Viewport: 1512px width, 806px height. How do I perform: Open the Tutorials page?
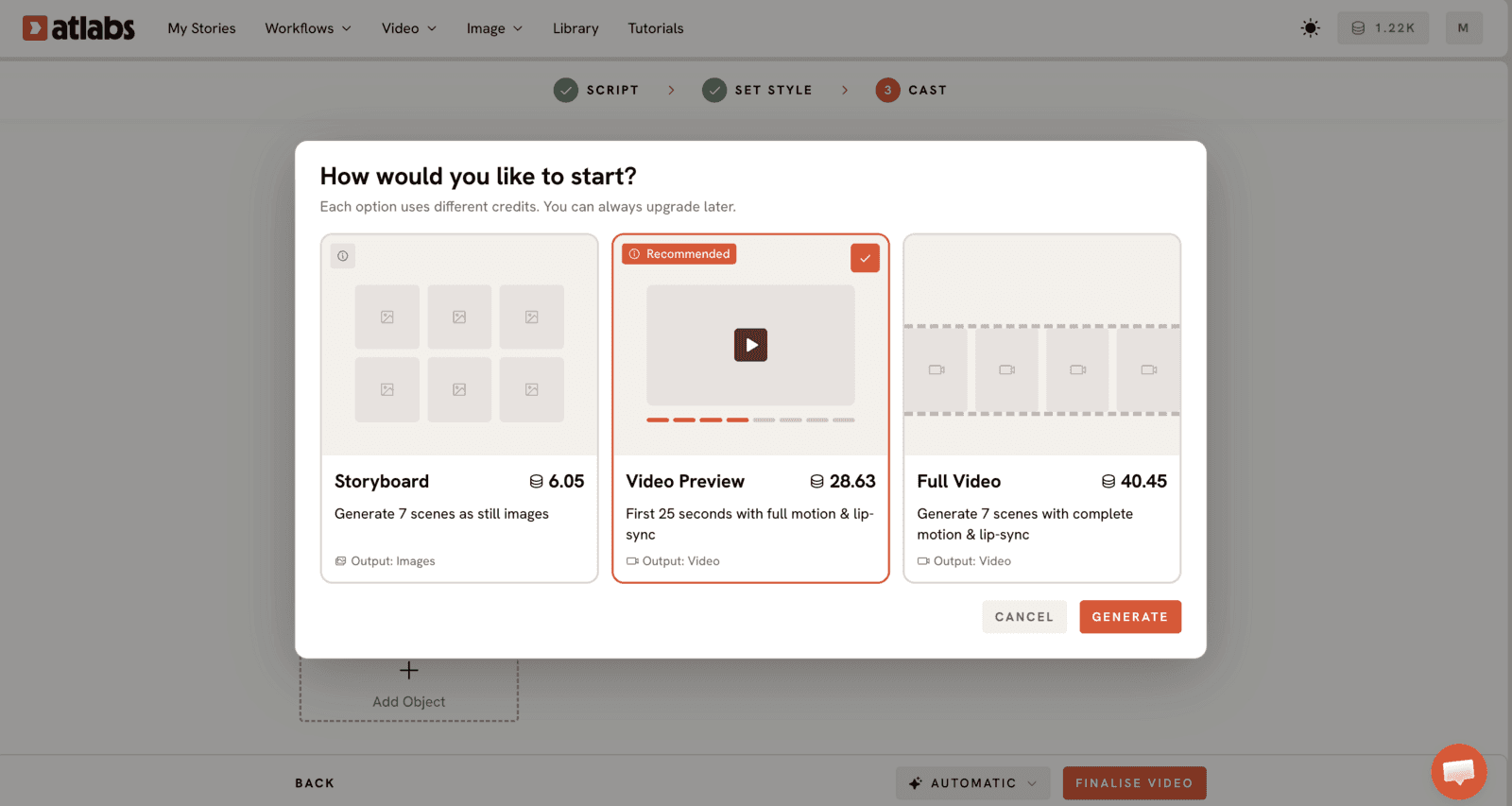pos(656,28)
